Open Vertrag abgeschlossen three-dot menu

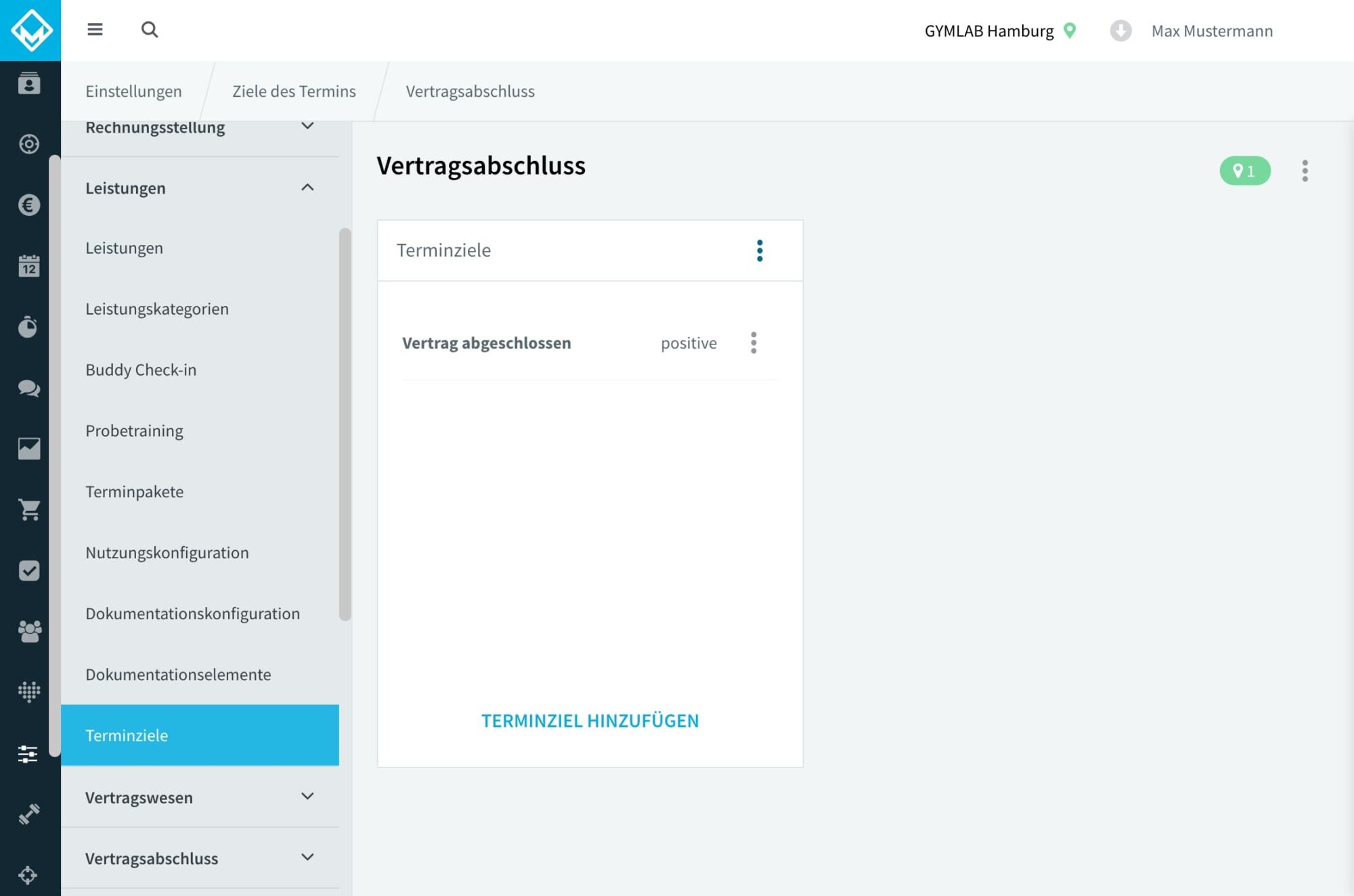pyautogui.click(x=754, y=343)
